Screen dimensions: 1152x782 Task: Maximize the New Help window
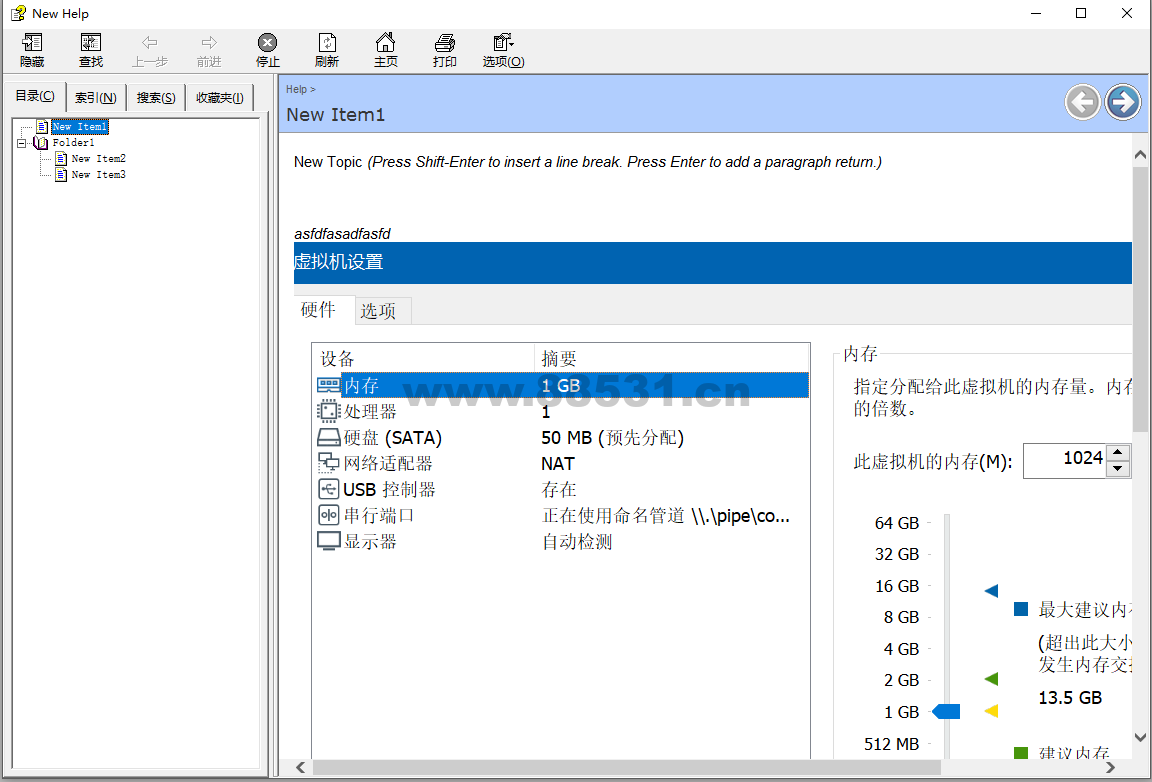pyautogui.click(x=1081, y=13)
